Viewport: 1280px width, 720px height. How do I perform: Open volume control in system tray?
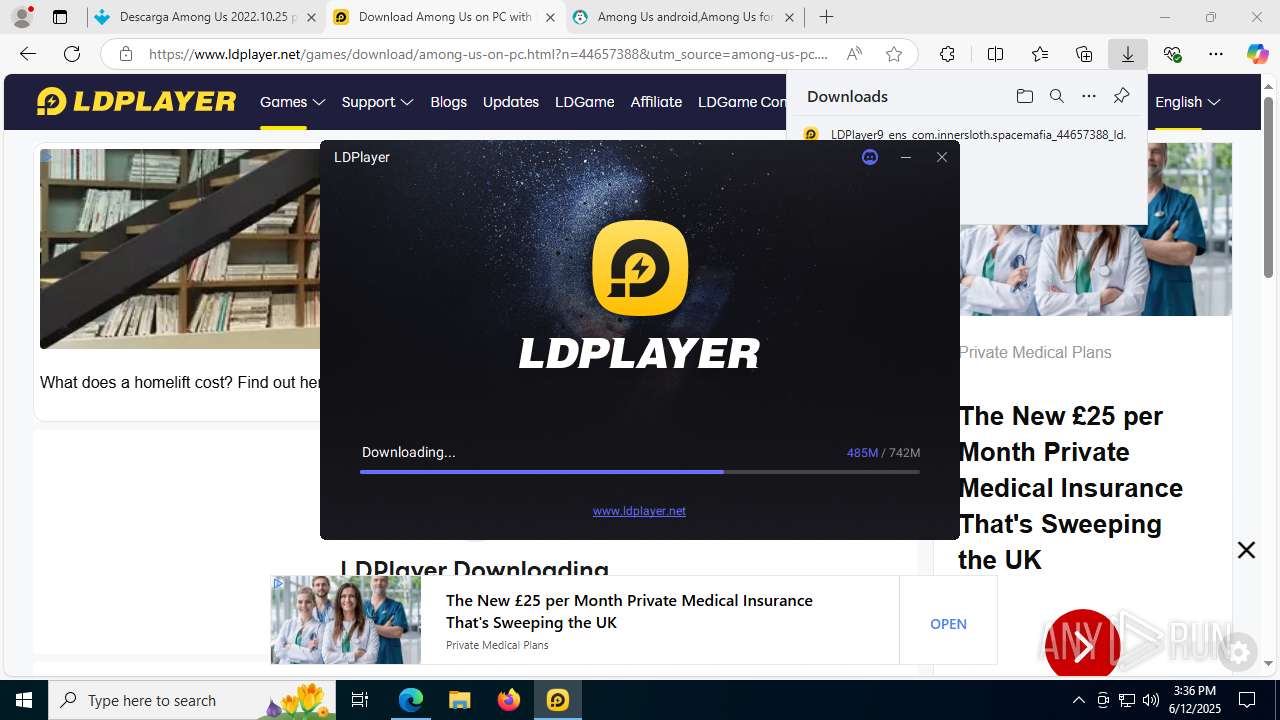click(1151, 700)
